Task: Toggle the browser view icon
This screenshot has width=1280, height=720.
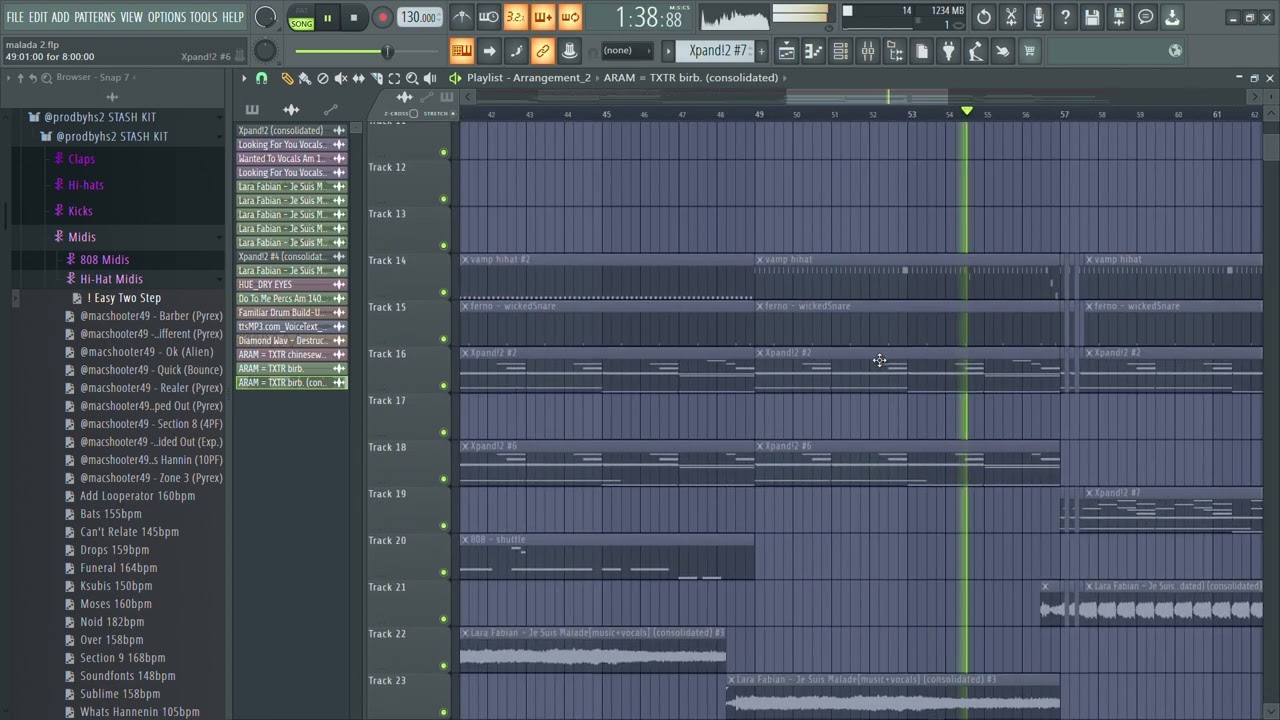Action: [894, 51]
